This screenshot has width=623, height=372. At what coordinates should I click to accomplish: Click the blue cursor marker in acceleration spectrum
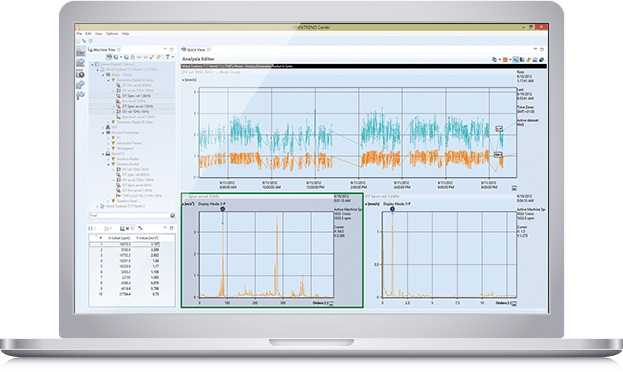(x=222, y=209)
